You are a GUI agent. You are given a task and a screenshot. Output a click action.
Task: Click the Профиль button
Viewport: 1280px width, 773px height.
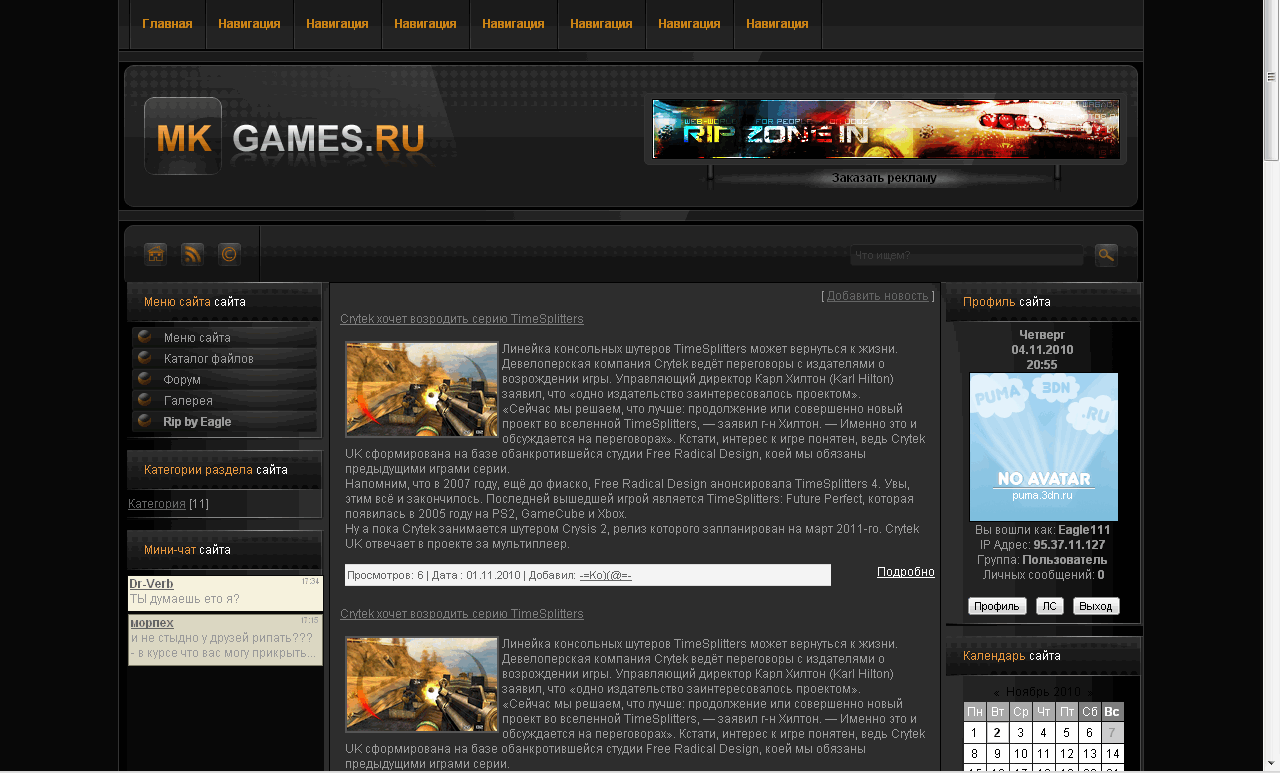tap(997, 606)
